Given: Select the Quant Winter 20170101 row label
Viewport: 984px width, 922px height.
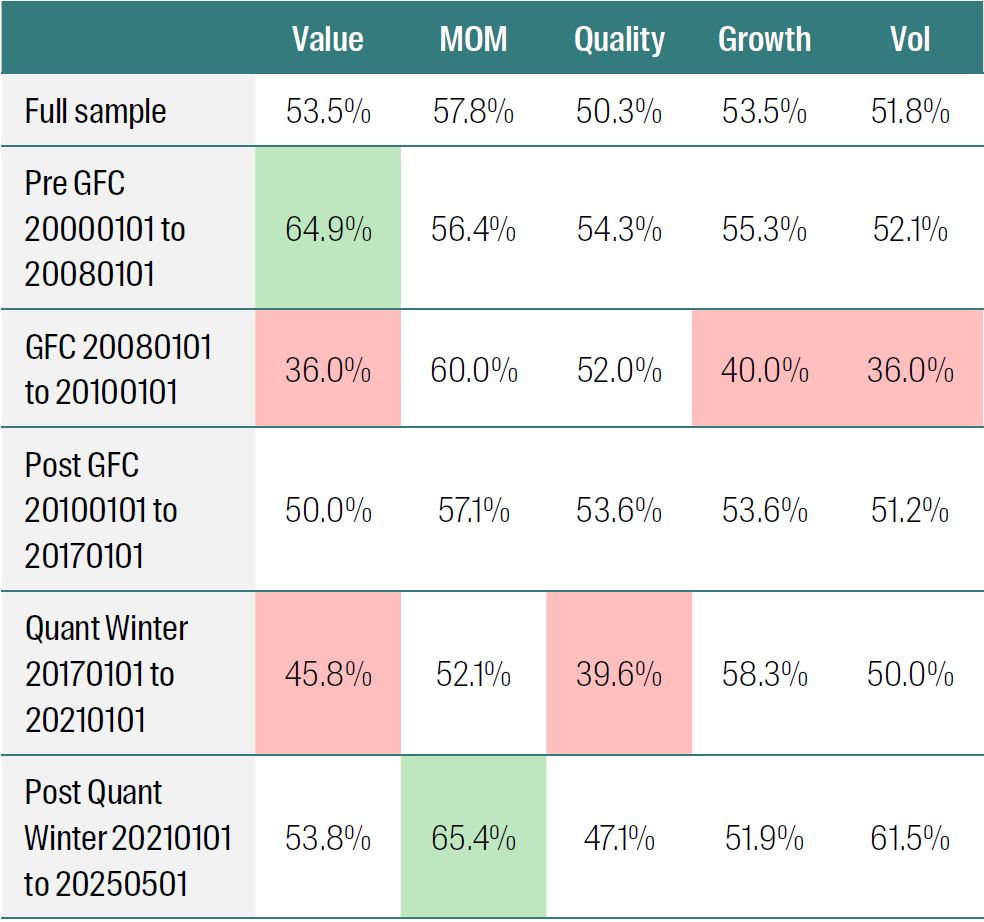Looking at the screenshot, I should coord(107,674).
